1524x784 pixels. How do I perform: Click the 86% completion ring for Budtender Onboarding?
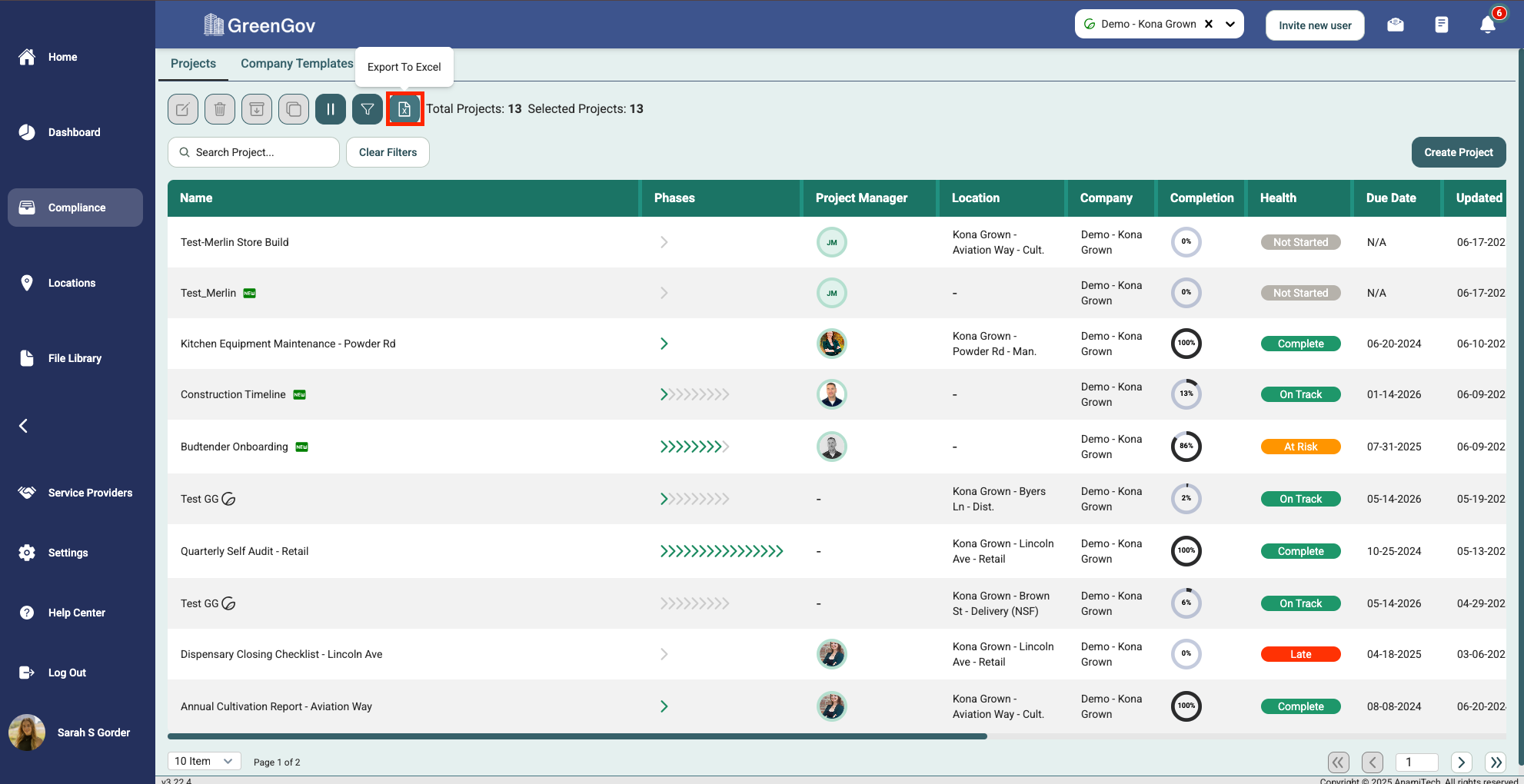[1186, 447]
